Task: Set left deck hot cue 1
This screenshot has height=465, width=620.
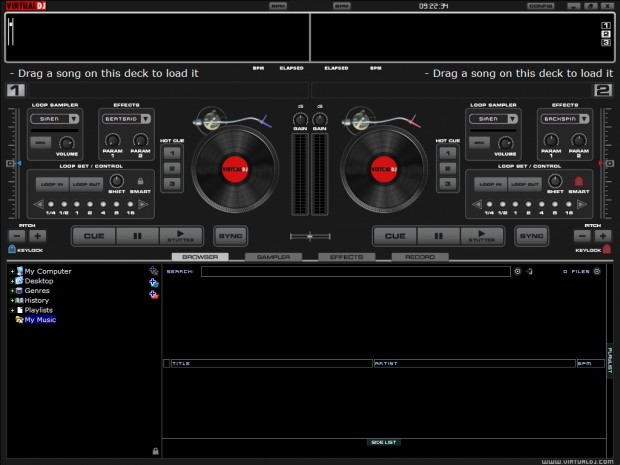Action: point(172,153)
